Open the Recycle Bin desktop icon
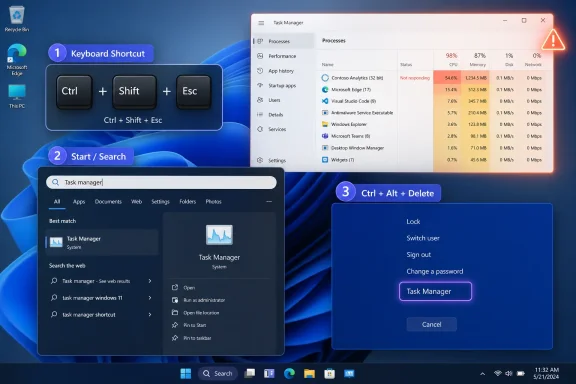Screen dimensions: 576x384 point(17,19)
